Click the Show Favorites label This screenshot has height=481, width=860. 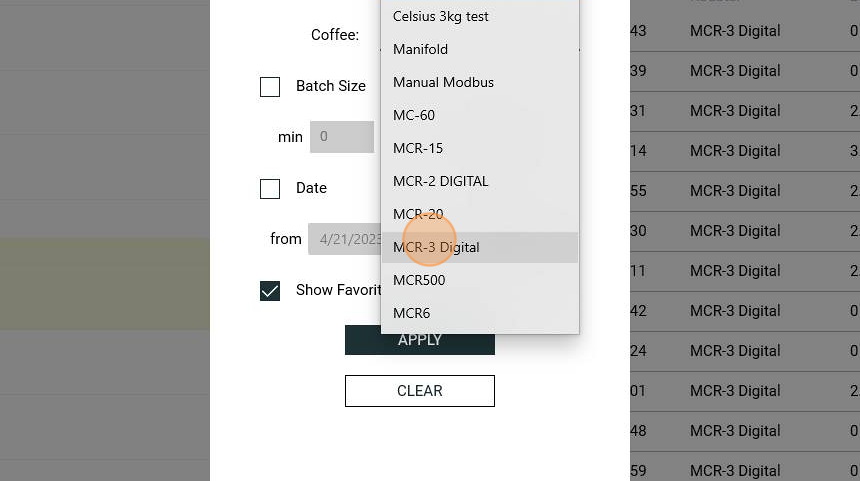[338, 290]
